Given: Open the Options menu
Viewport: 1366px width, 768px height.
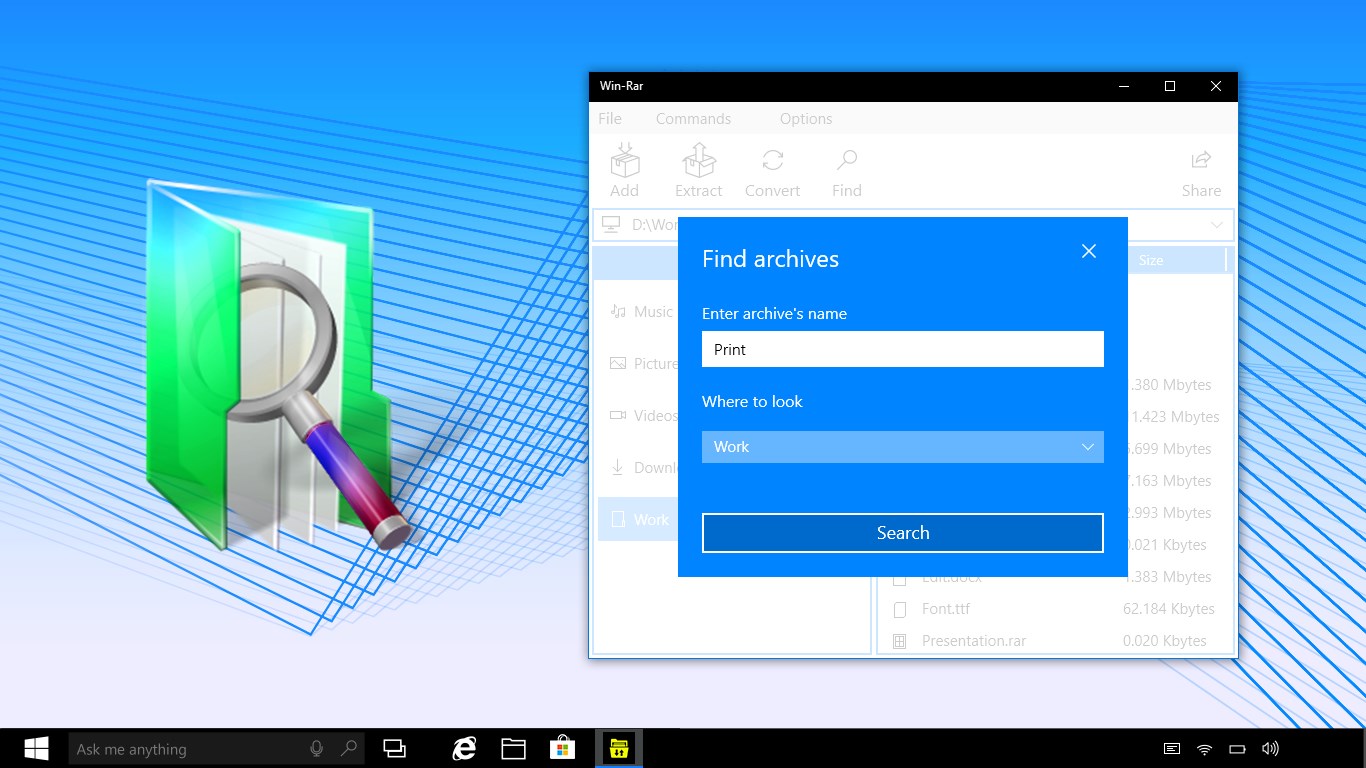Looking at the screenshot, I should pyautogui.click(x=806, y=119).
